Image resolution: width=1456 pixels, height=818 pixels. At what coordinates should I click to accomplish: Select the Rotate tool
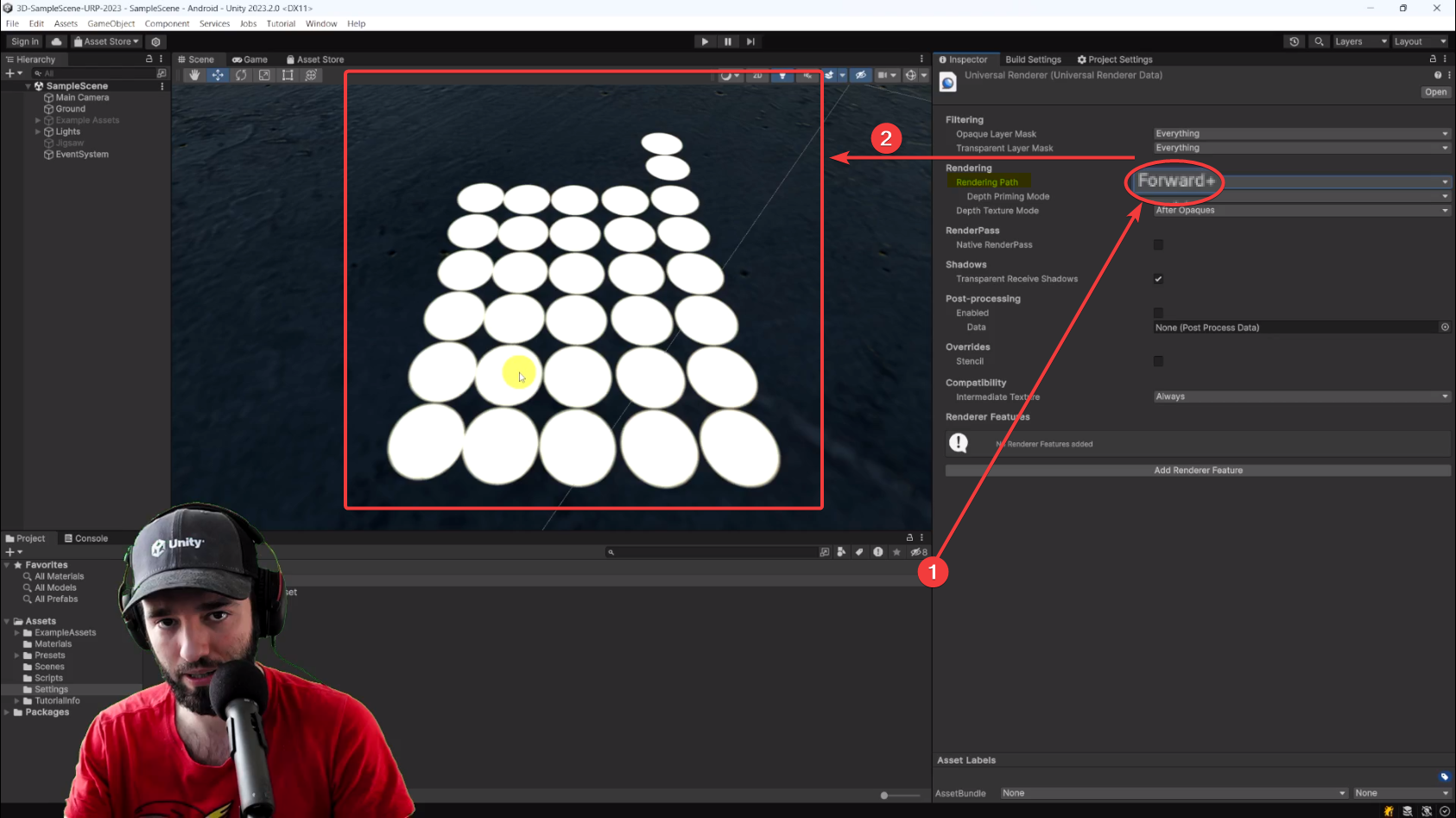click(241, 75)
